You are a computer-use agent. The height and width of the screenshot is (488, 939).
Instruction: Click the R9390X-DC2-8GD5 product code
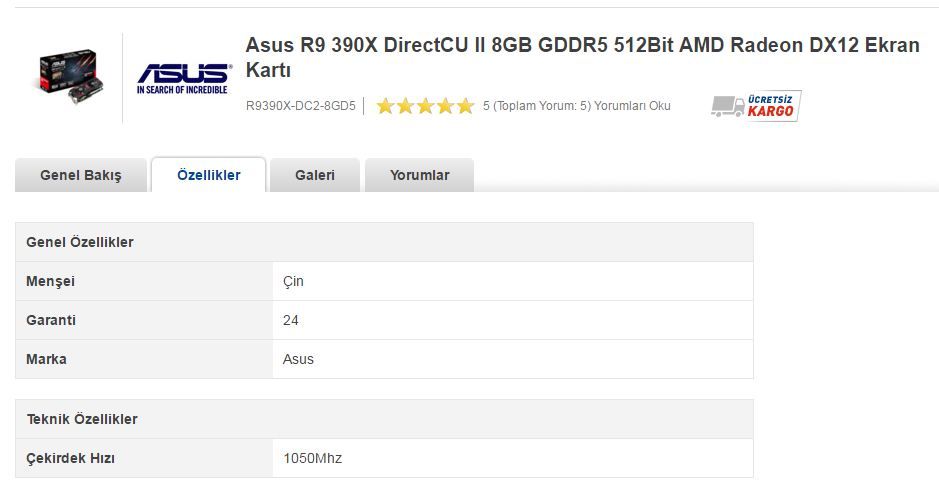[x=300, y=106]
